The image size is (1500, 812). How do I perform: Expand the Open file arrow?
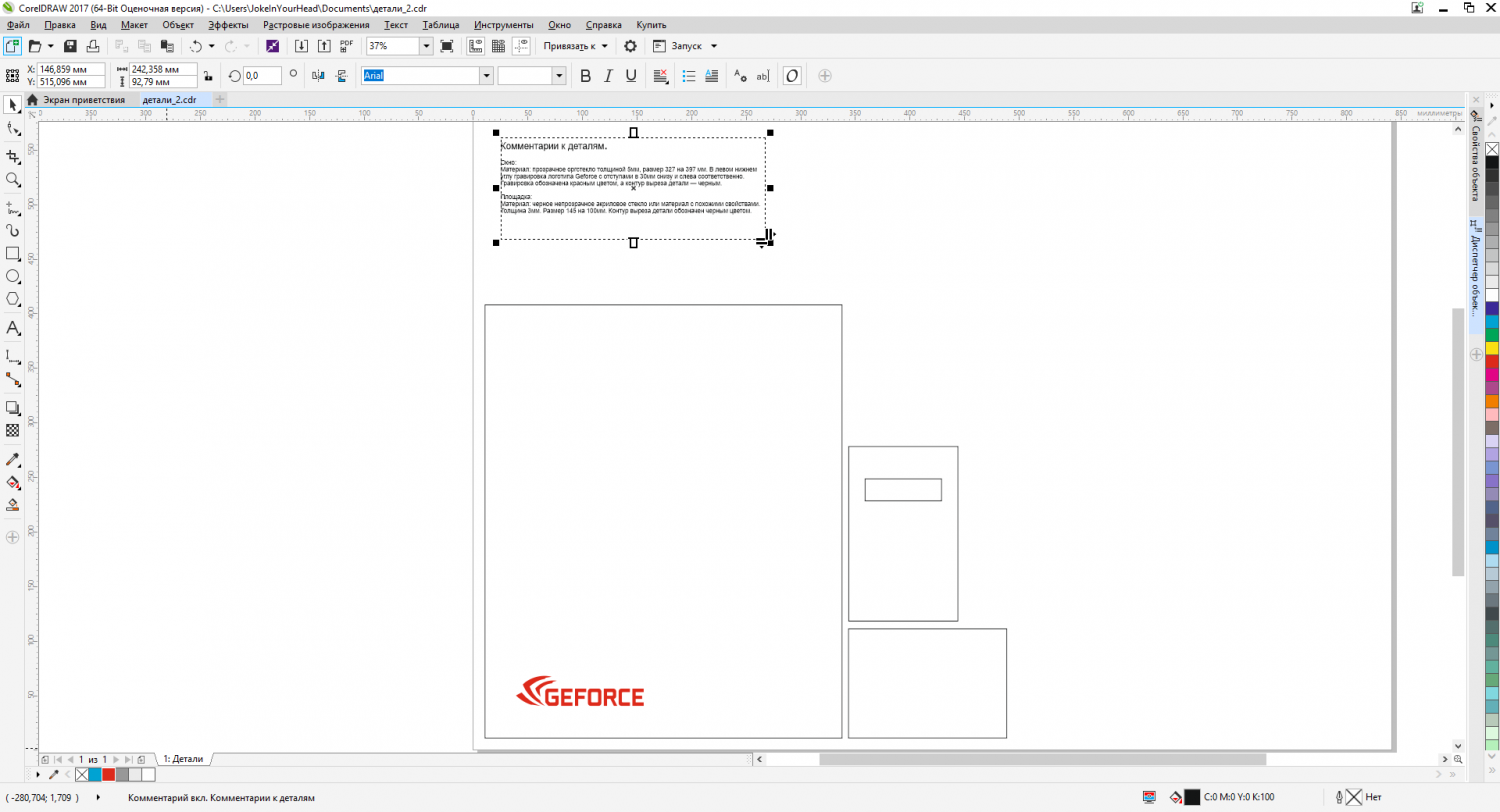51,46
